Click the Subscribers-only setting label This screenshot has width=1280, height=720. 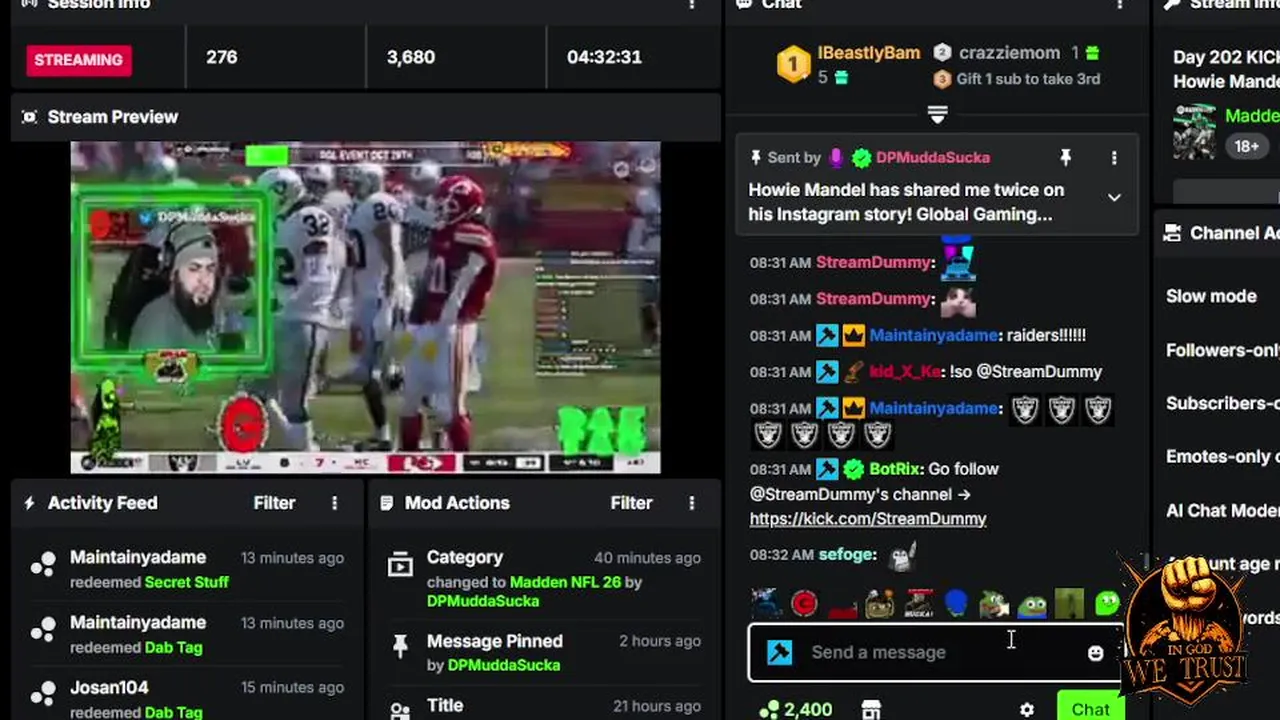click(1223, 403)
